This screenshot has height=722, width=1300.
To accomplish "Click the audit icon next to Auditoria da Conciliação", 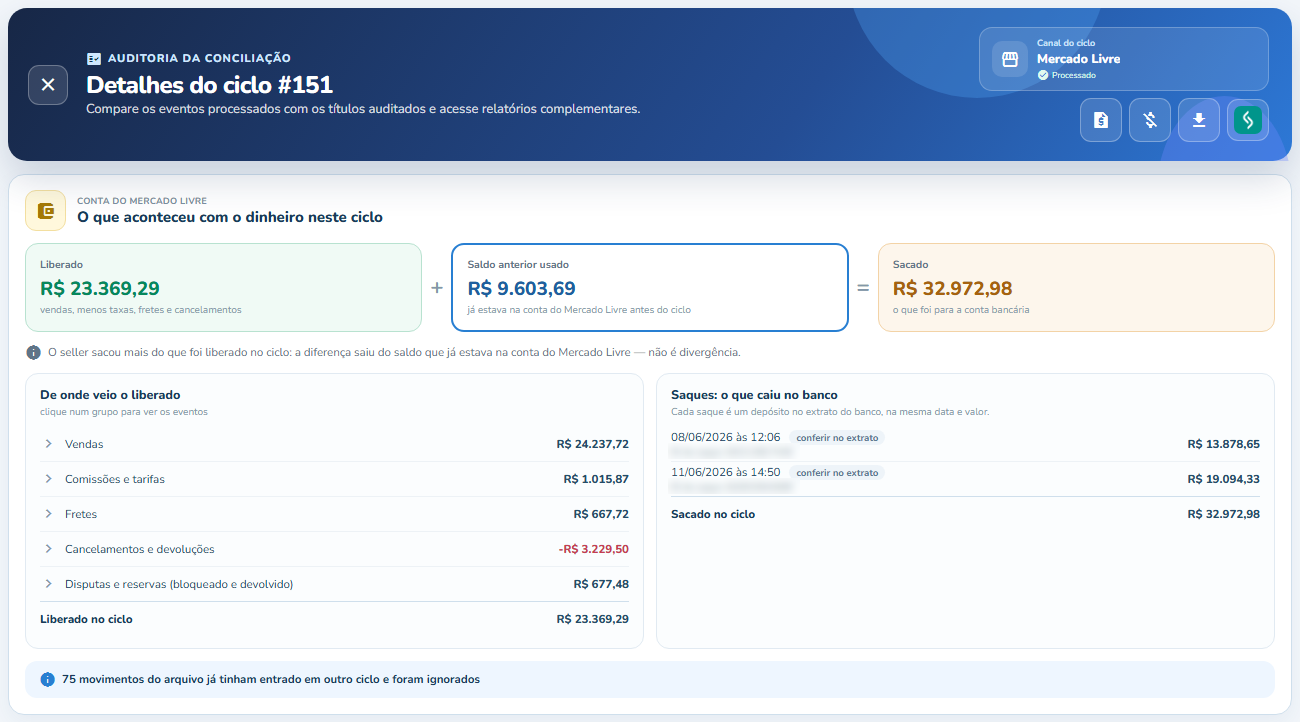I will pyautogui.click(x=94, y=59).
